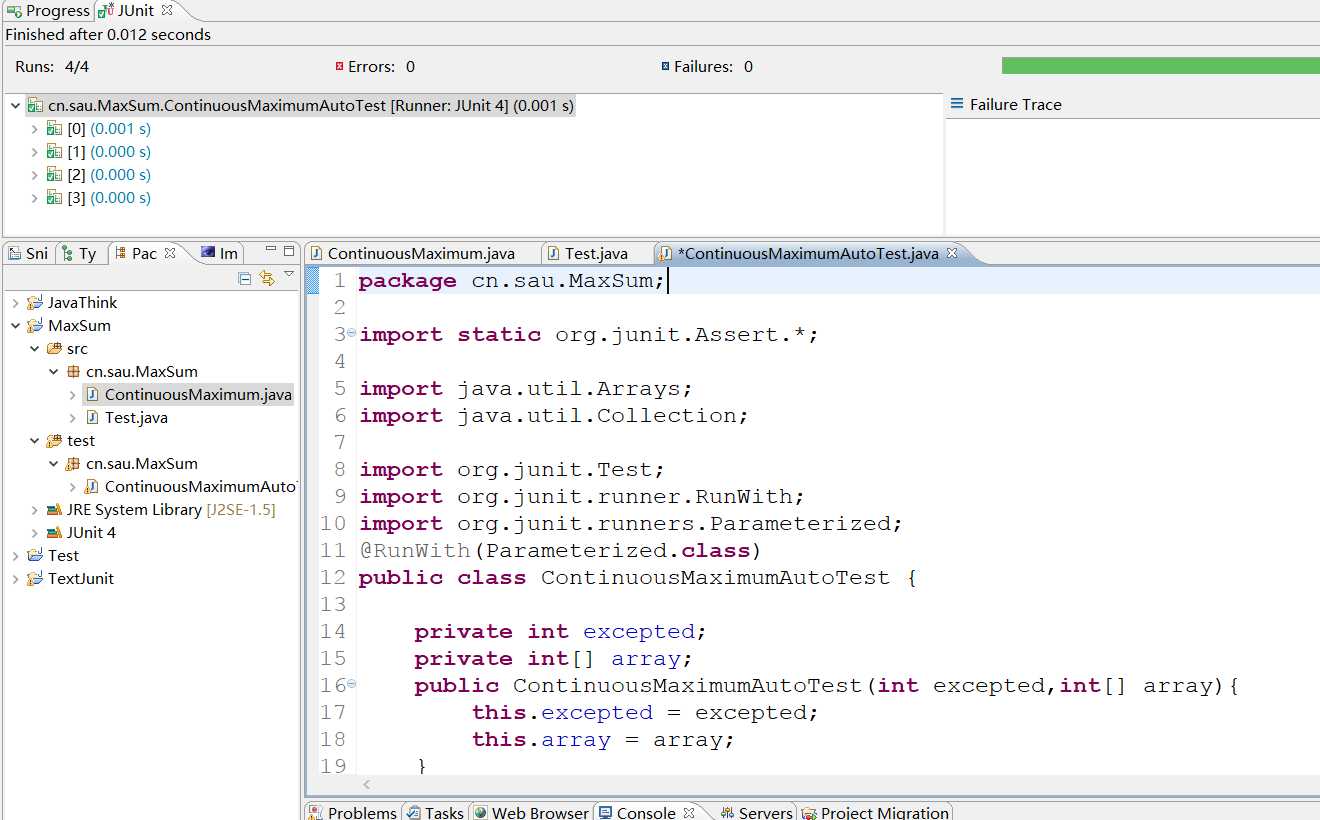Switch to the Sni view tab

pos(28,253)
